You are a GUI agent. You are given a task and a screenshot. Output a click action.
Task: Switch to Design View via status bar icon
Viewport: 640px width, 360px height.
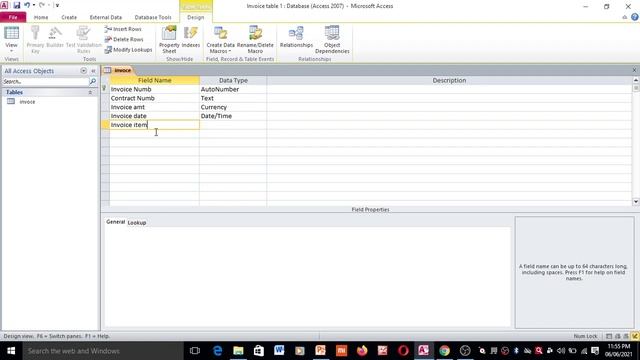[635, 336]
